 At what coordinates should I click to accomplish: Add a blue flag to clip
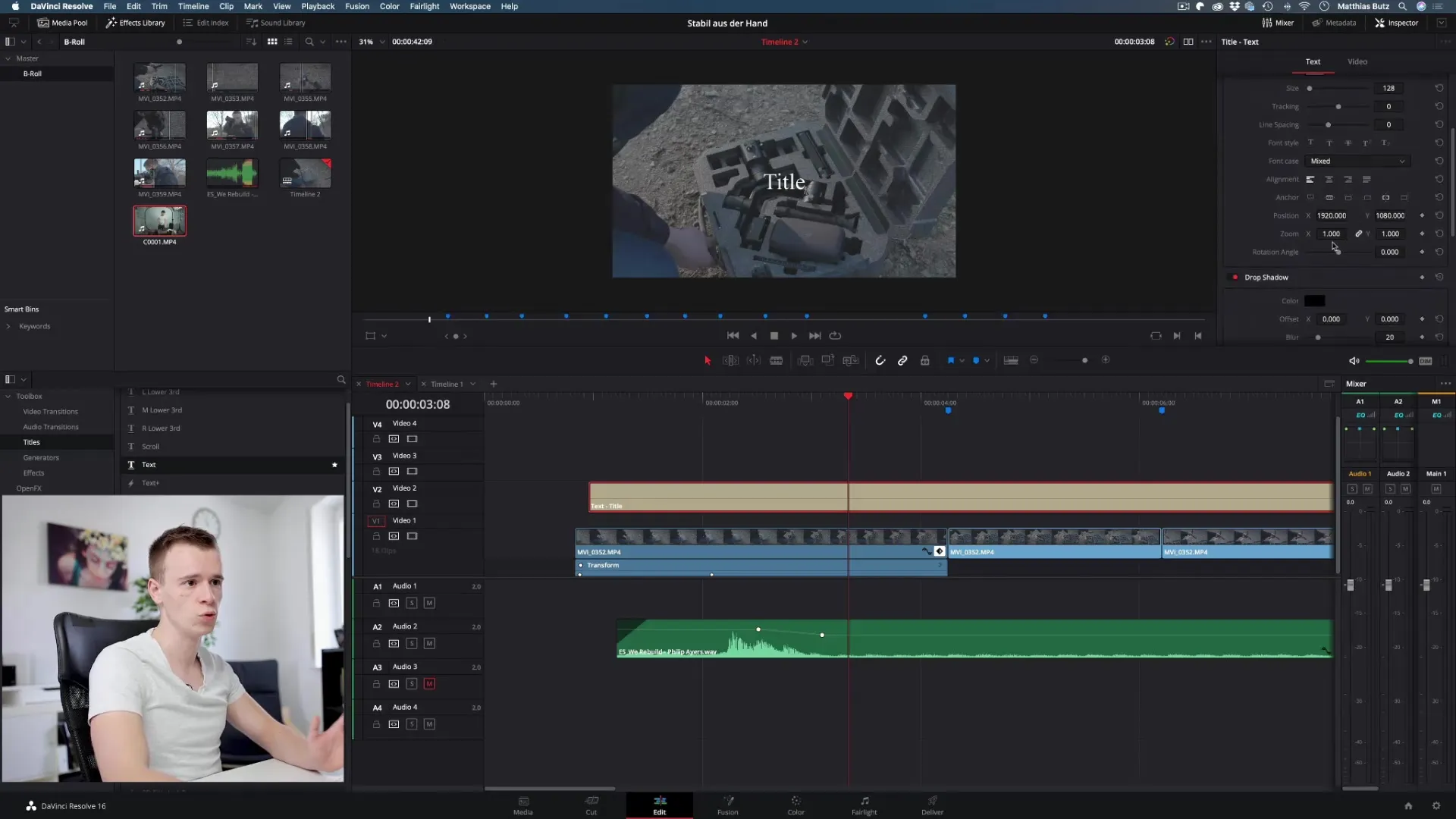click(x=950, y=360)
